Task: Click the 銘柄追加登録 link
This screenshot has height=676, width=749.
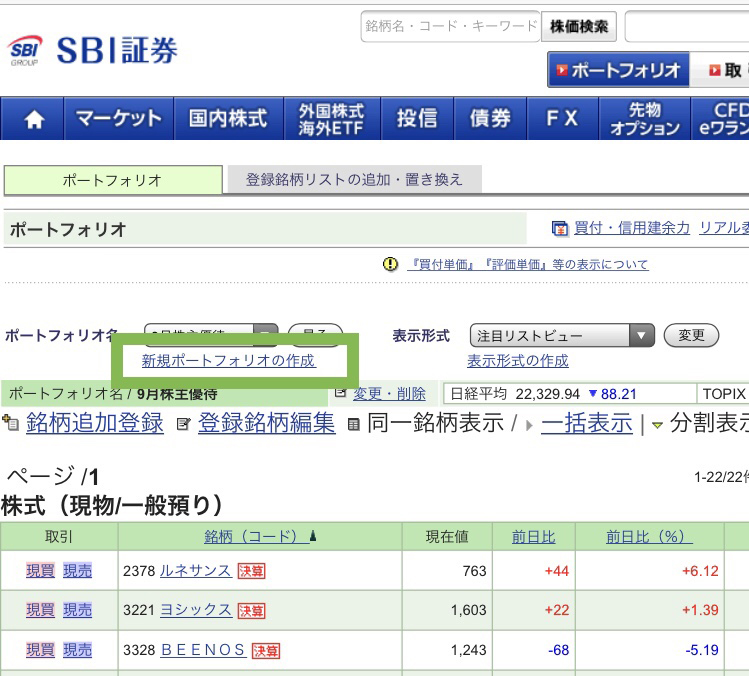Action: coord(95,423)
